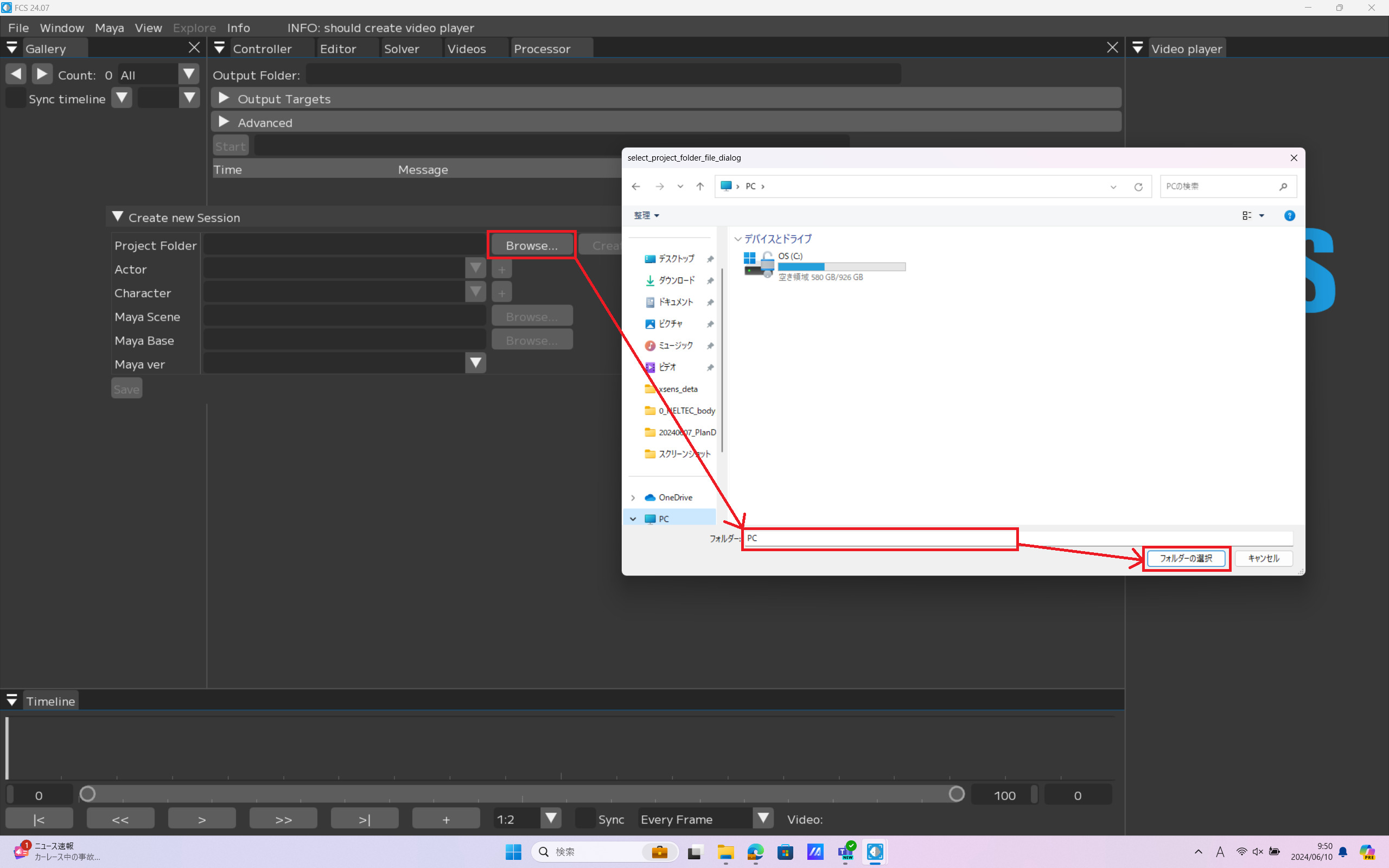This screenshot has width=1389, height=868.
Task: Open File Explorer from the taskbar
Action: coord(725,852)
